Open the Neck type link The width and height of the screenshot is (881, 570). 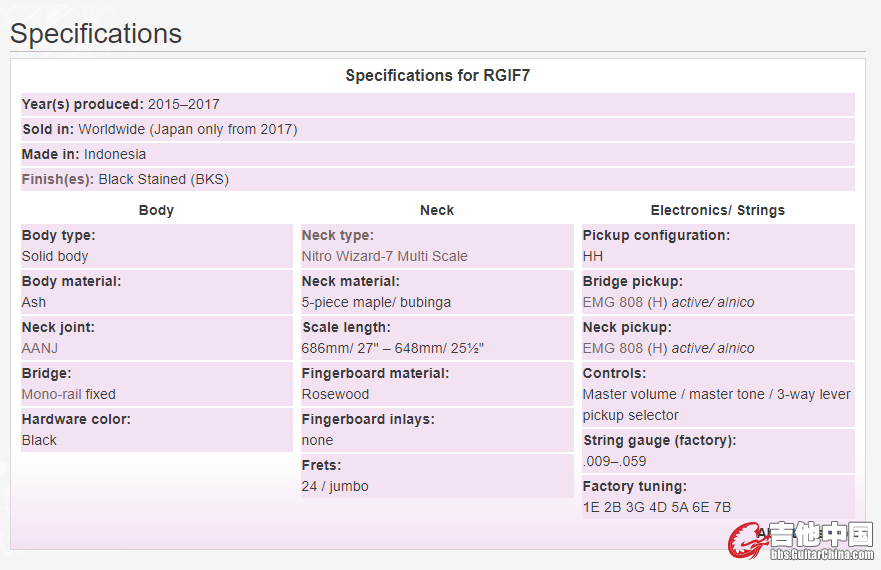(337, 235)
